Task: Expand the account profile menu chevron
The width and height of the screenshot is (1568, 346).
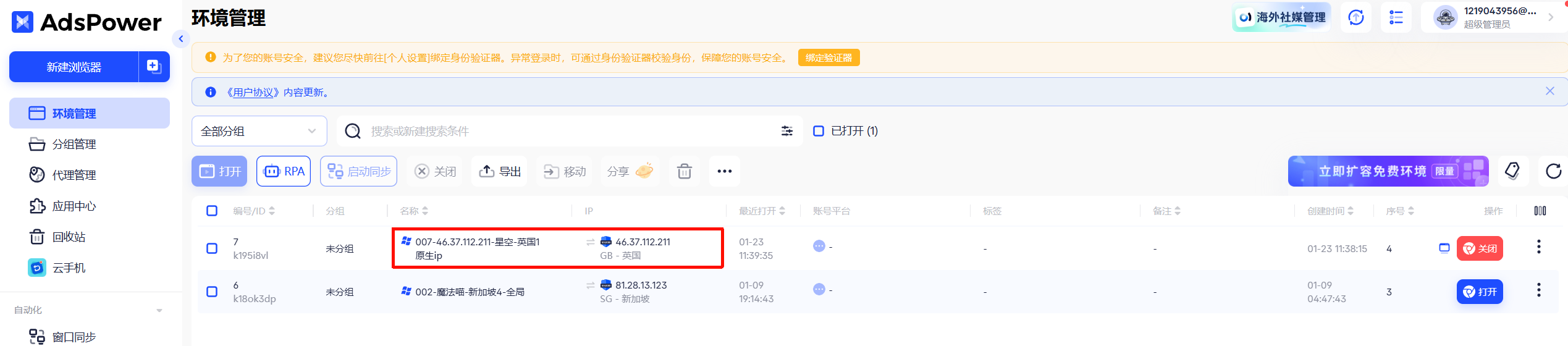Action: [x=1551, y=17]
